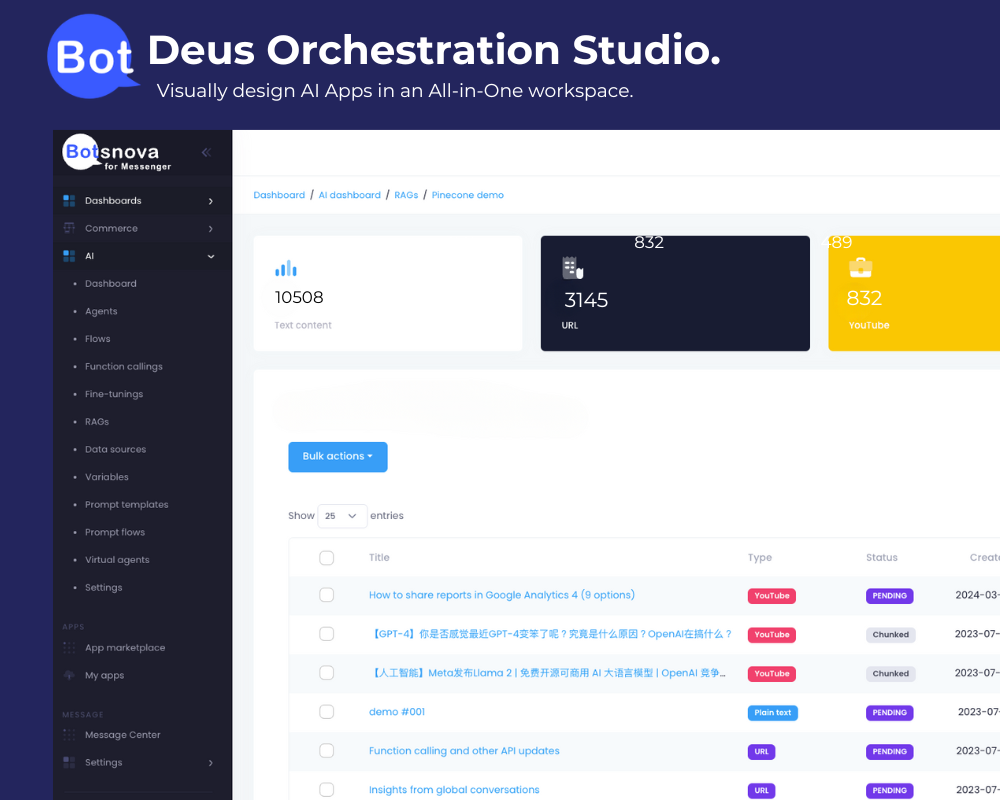1000x800 pixels.
Task: Click the briefcase icon on YouTube card
Action: pos(860,268)
